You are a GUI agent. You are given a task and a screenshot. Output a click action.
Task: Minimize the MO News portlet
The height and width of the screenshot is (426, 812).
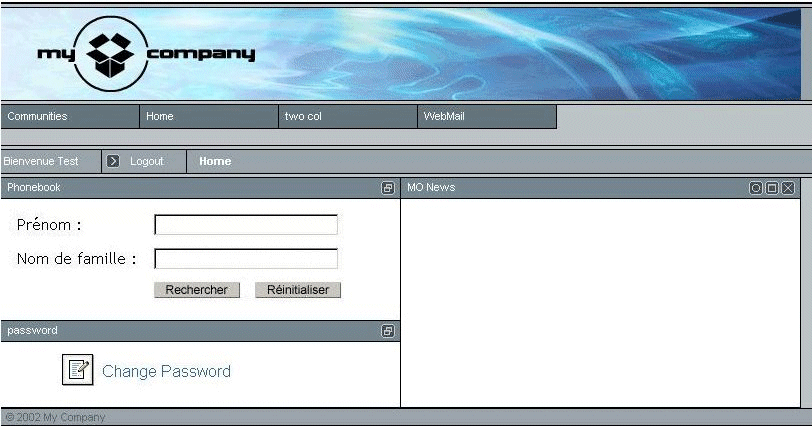click(756, 188)
